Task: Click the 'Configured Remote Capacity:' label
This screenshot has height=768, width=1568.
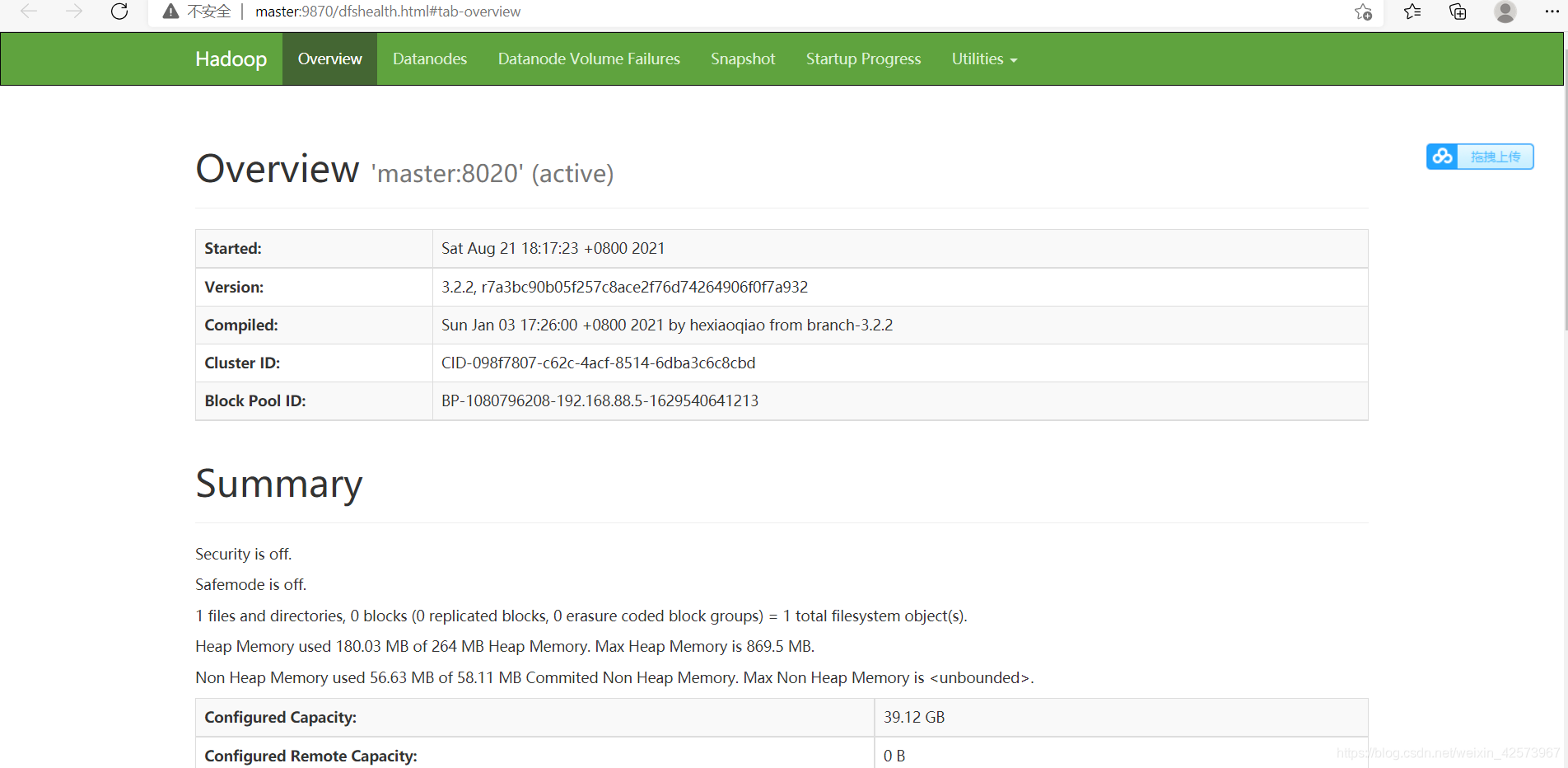Action: point(310,756)
